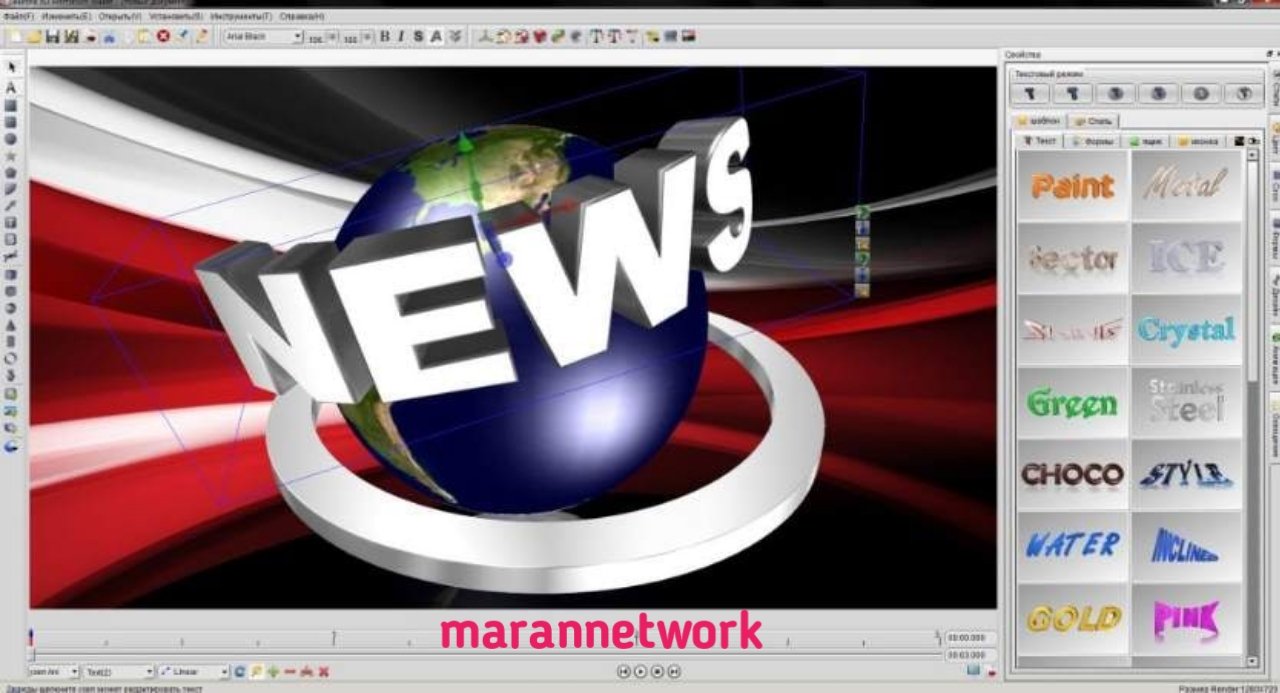1280x693 pixels.
Task: Toggle Bold 'B' formatting
Action: coord(386,36)
